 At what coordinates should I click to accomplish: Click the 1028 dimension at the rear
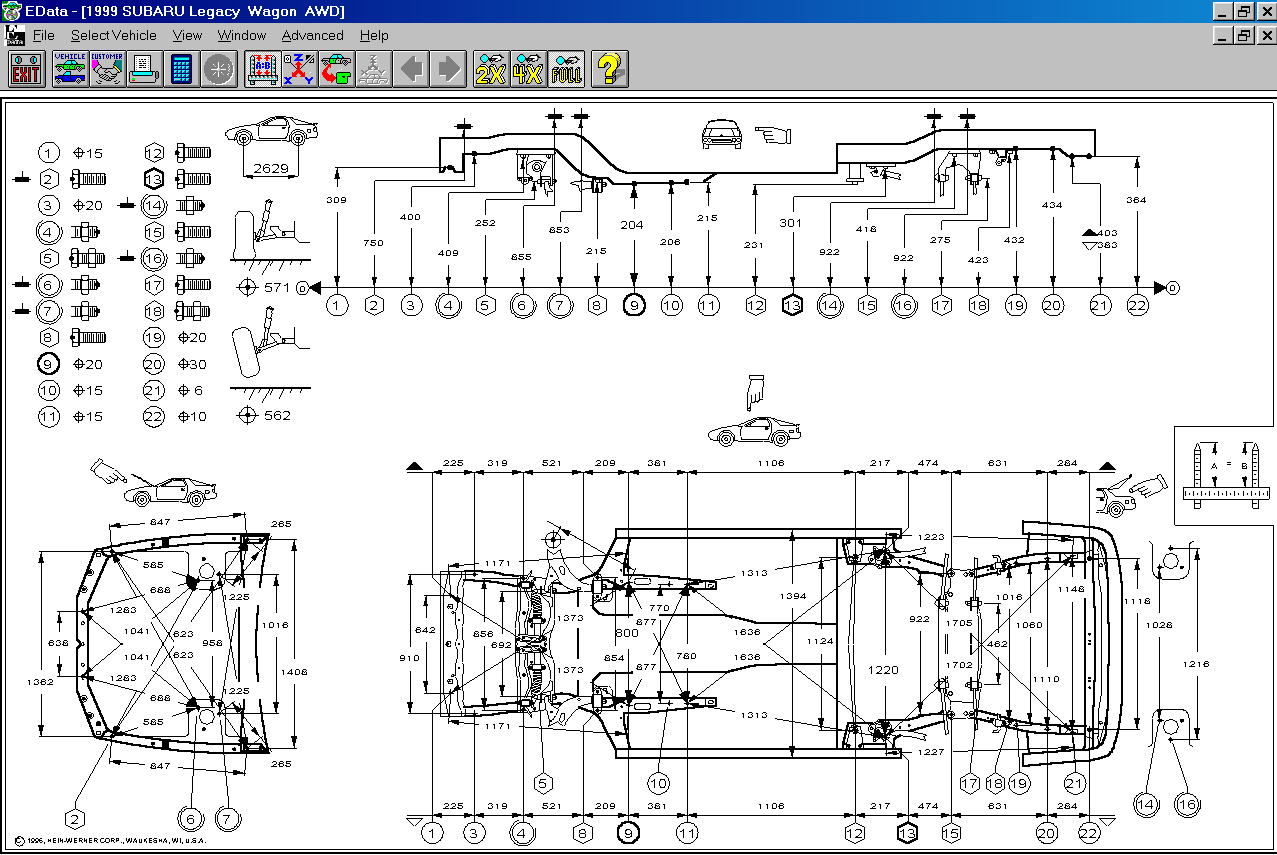tap(1160, 624)
